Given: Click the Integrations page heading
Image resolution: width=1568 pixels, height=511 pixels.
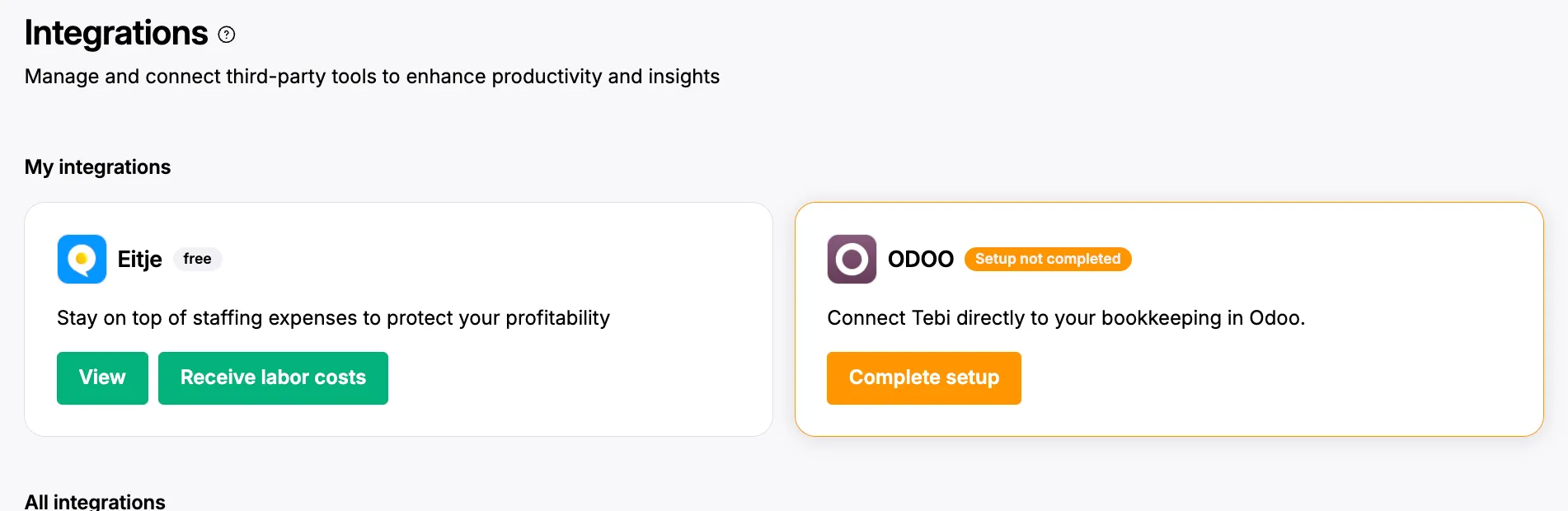Looking at the screenshot, I should click(116, 33).
